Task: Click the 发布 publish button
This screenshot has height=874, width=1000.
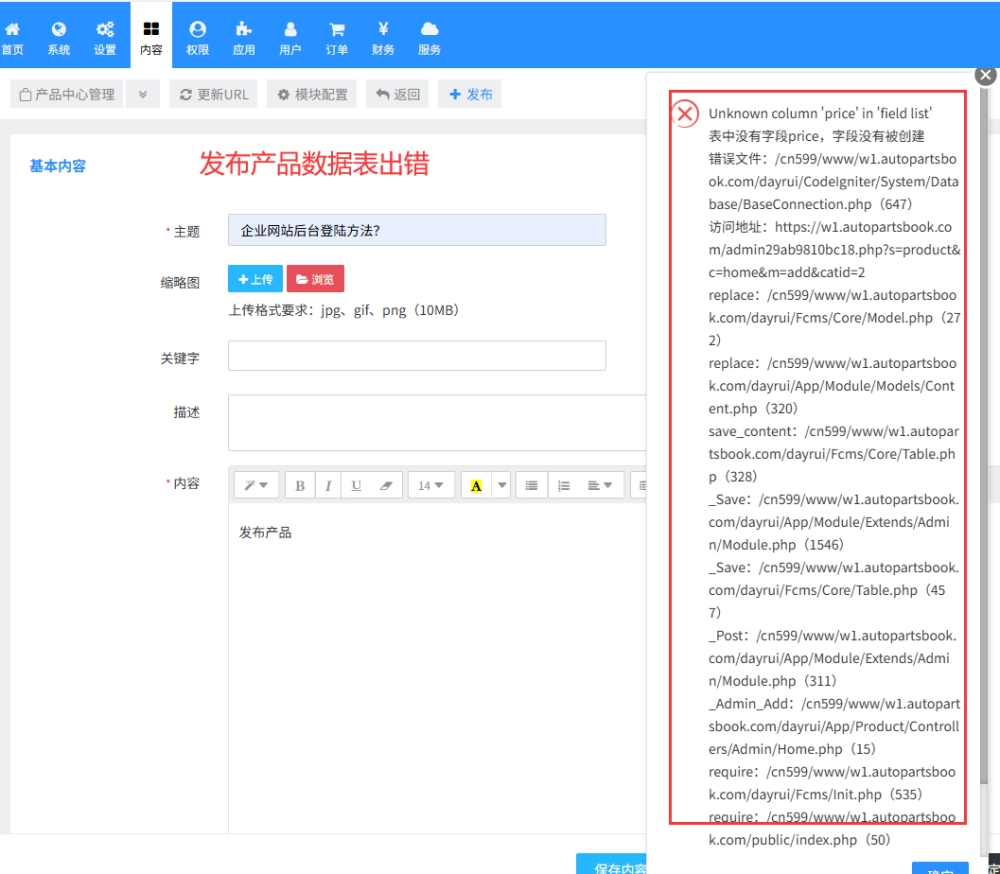Action: point(470,94)
